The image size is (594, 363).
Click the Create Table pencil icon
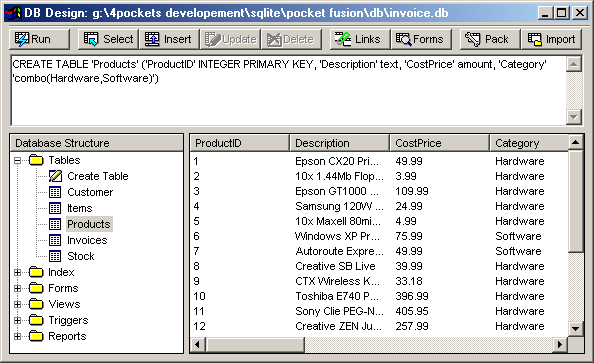(x=55, y=176)
